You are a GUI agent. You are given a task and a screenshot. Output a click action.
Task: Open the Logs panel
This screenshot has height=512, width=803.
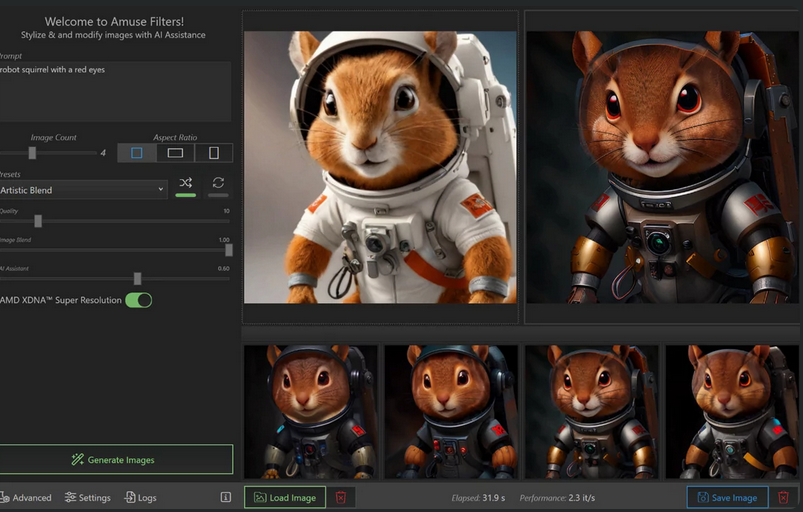pyautogui.click(x=140, y=497)
